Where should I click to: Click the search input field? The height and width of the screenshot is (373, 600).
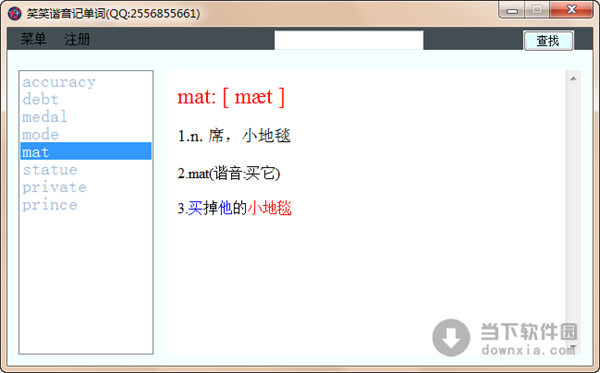click(x=349, y=40)
